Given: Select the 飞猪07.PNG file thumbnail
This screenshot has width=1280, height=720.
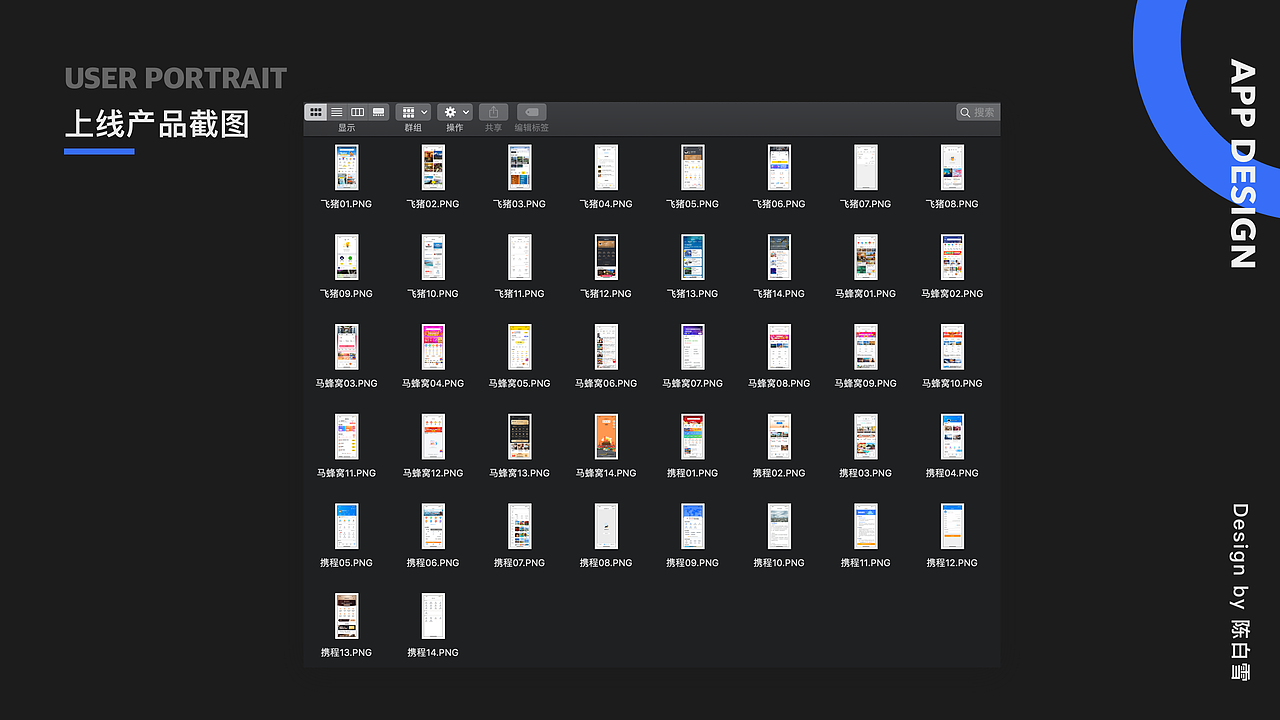Looking at the screenshot, I should pyautogui.click(x=866, y=167).
